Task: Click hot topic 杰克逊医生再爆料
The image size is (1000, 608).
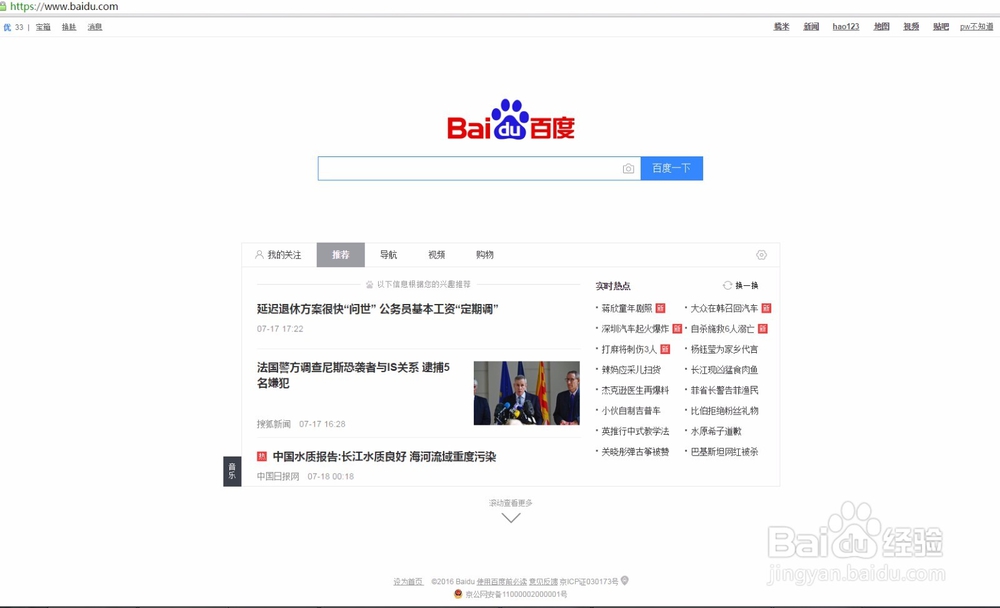Action: coord(635,390)
